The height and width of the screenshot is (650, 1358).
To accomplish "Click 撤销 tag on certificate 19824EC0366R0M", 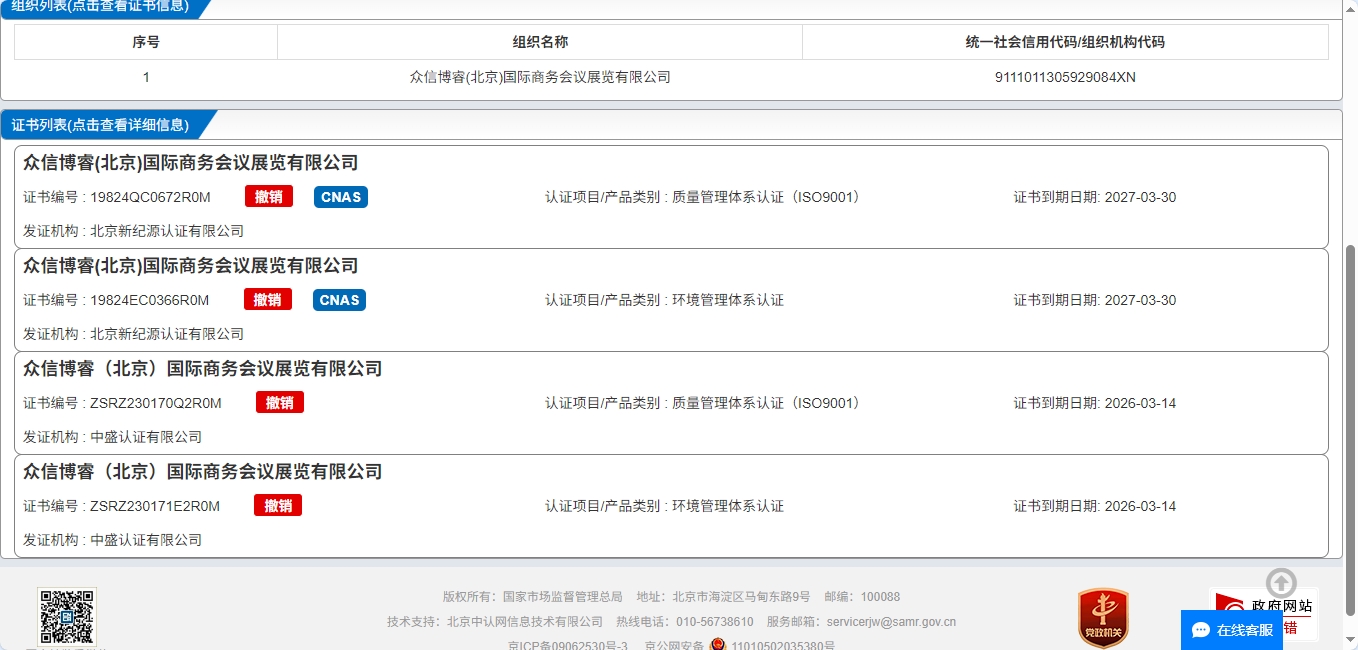I will coord(268,300).
